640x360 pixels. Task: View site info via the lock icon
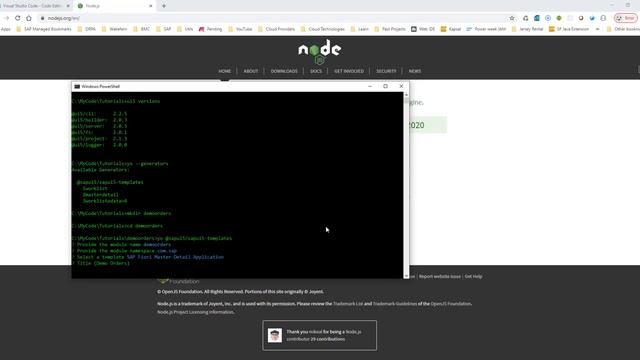(42, 18)
